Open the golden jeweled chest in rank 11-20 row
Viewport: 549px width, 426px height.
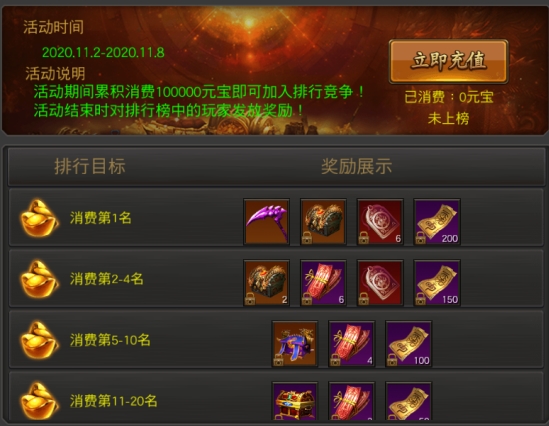(295, 401)
